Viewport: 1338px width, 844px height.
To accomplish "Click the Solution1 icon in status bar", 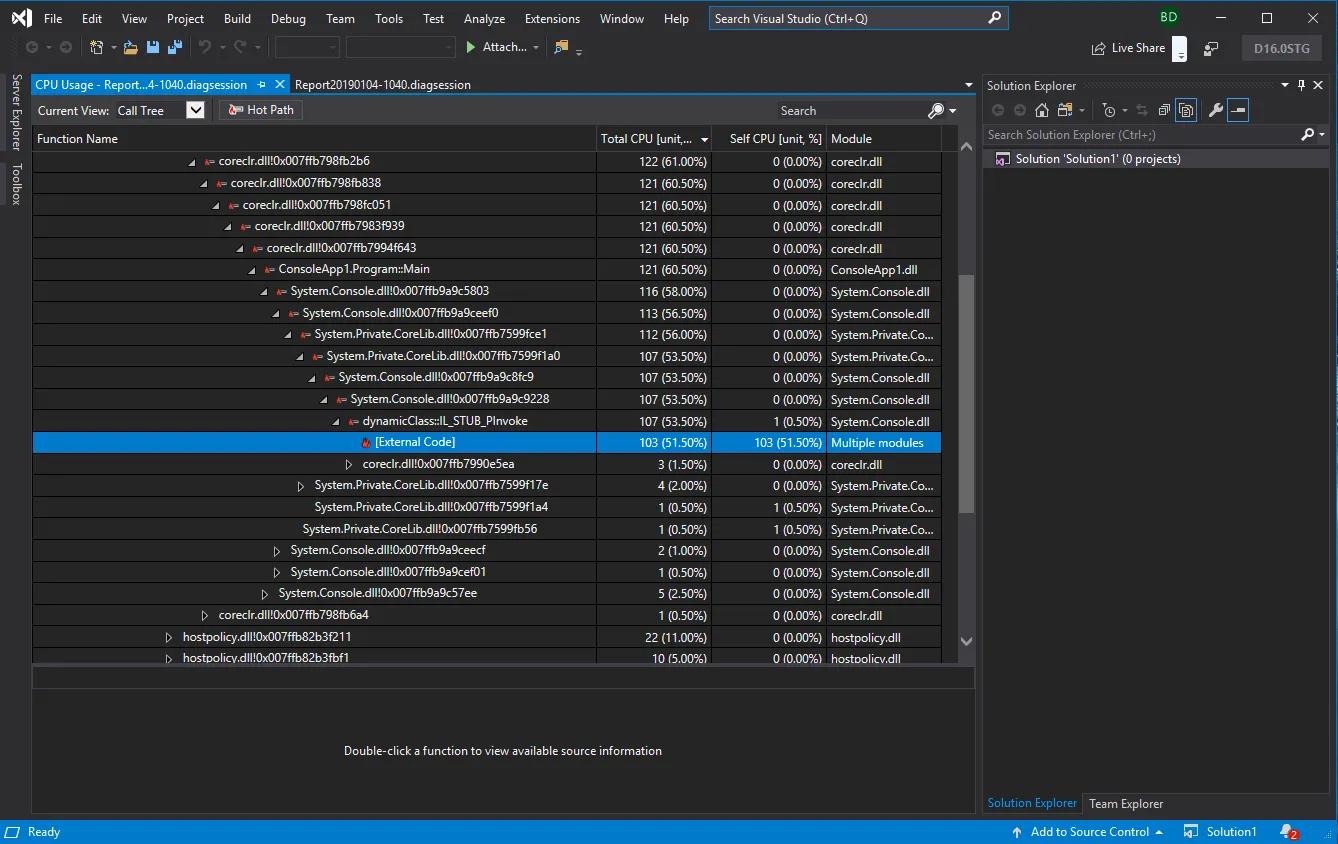I will (1191, 832).
